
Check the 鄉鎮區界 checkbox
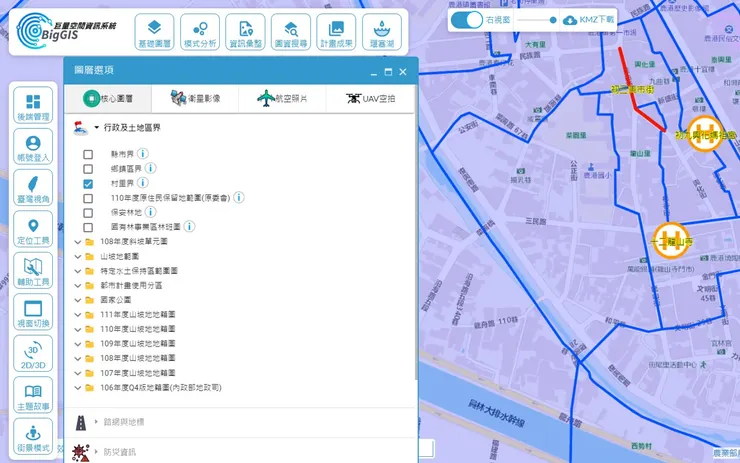(88, 169)
